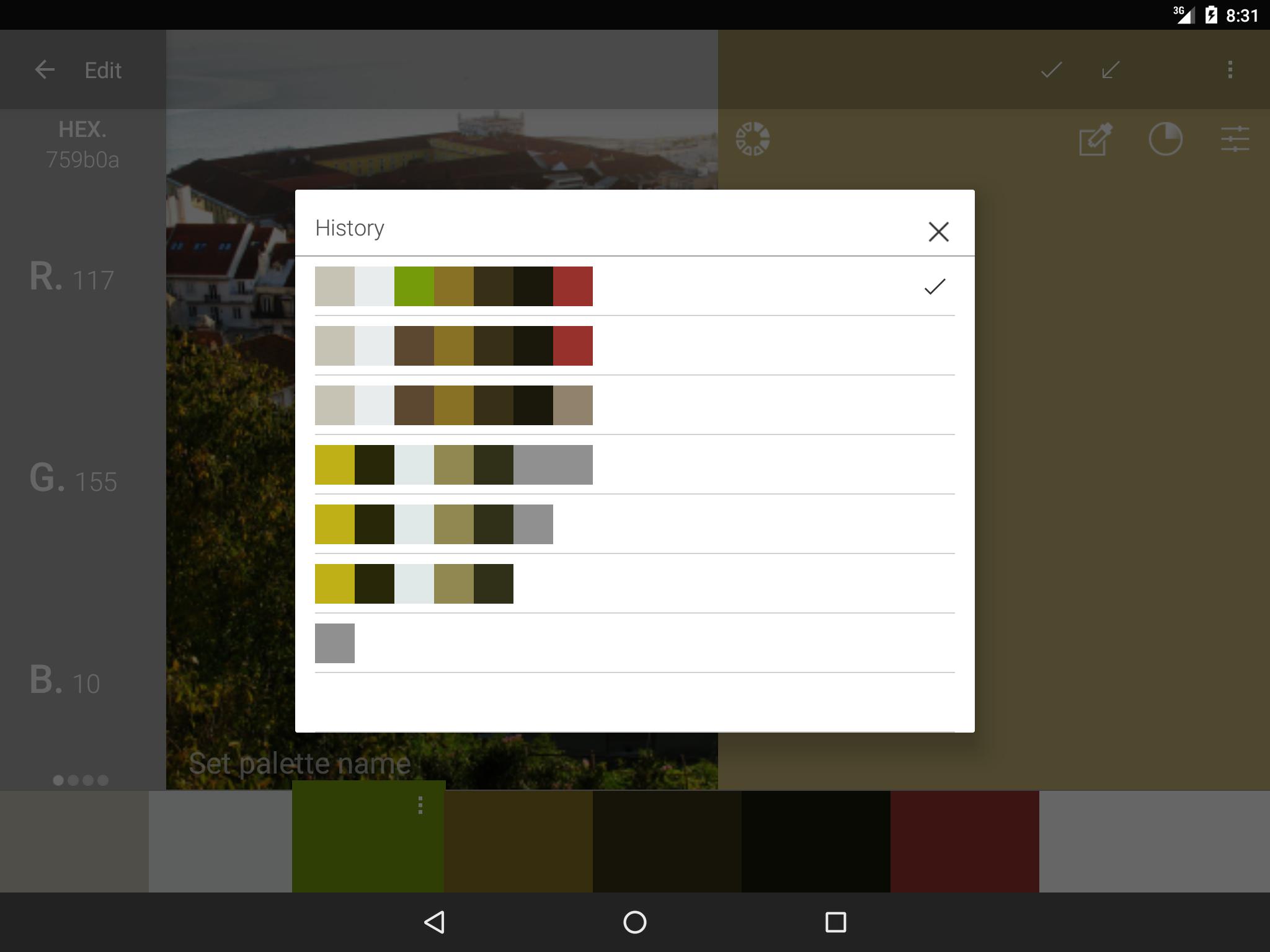Tap the History dialog title
The image size is (1270, 952).
pos(350,228)
